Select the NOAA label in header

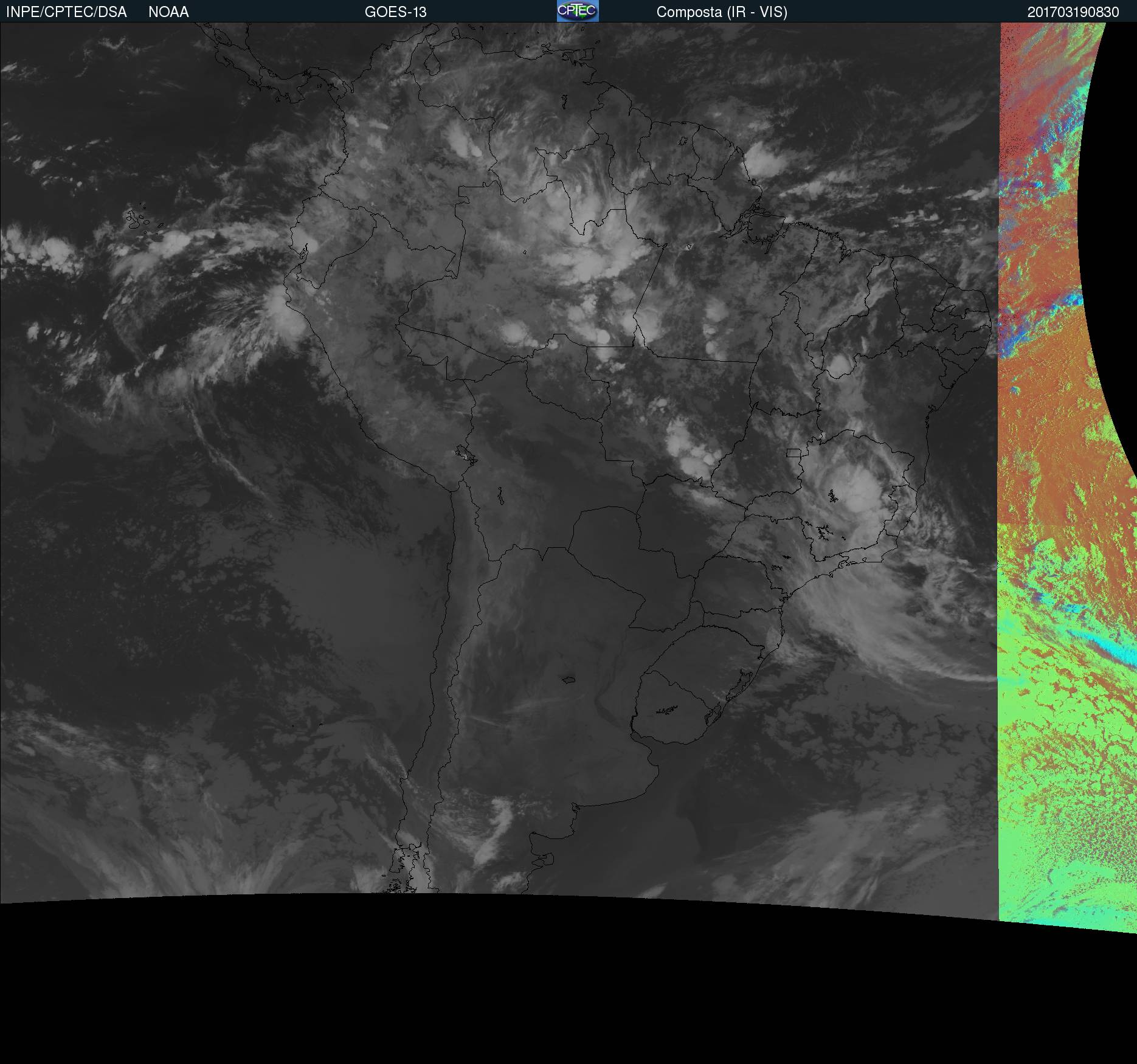168,12
